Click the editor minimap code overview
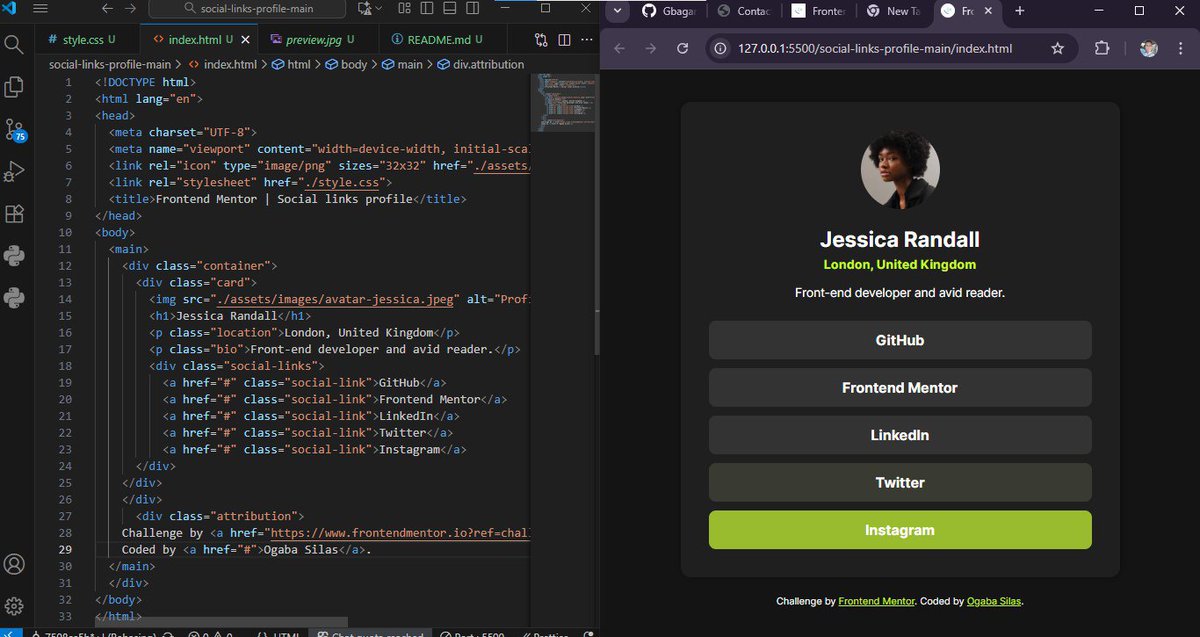This screenshot has height=637, width=1200. [562, 102]
